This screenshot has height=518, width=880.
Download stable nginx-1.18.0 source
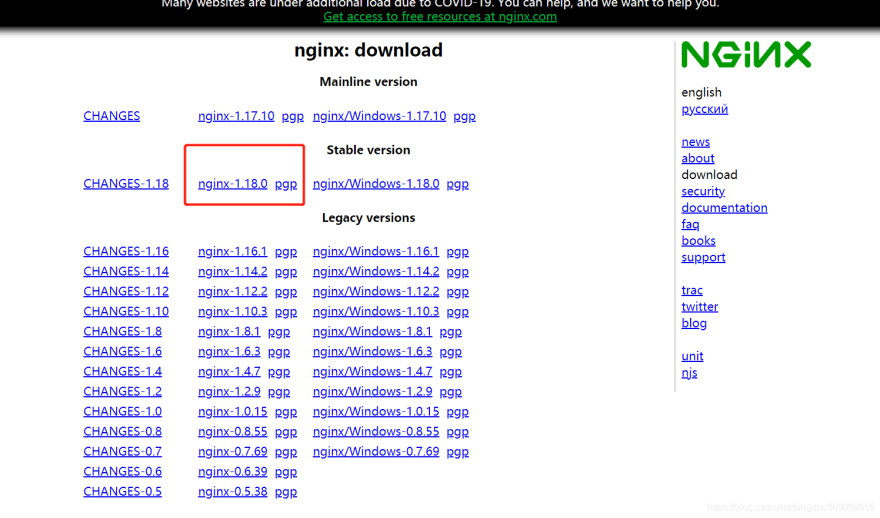pos(233,184)
